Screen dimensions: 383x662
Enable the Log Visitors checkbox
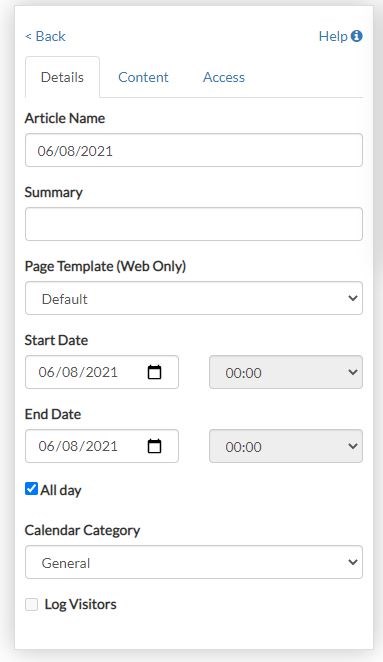click(x=31, y=604)
